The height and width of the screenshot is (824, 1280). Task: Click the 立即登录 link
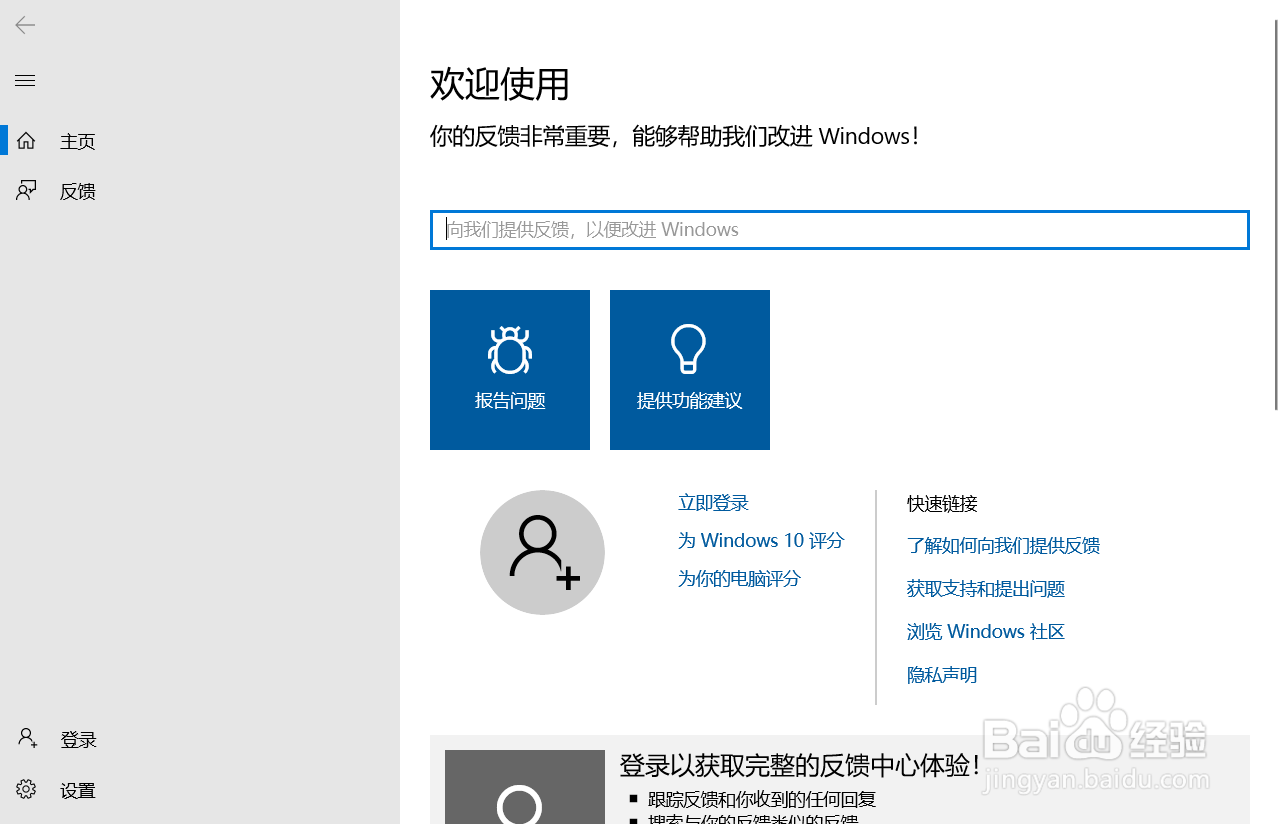[713, 503]
